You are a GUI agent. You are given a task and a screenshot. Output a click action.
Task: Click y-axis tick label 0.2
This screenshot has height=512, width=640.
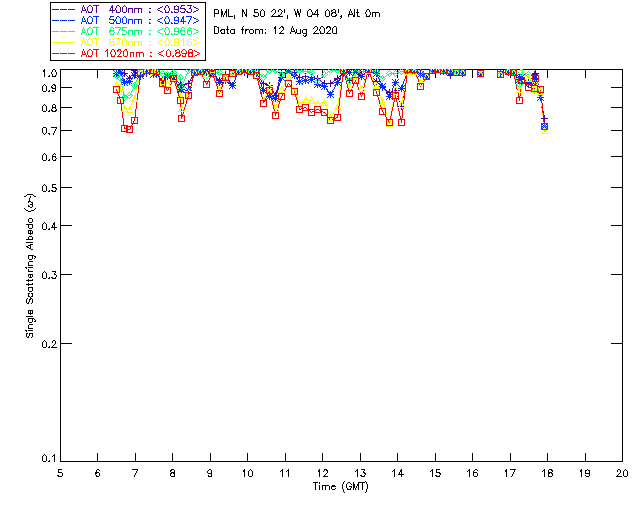click(49, 344)
